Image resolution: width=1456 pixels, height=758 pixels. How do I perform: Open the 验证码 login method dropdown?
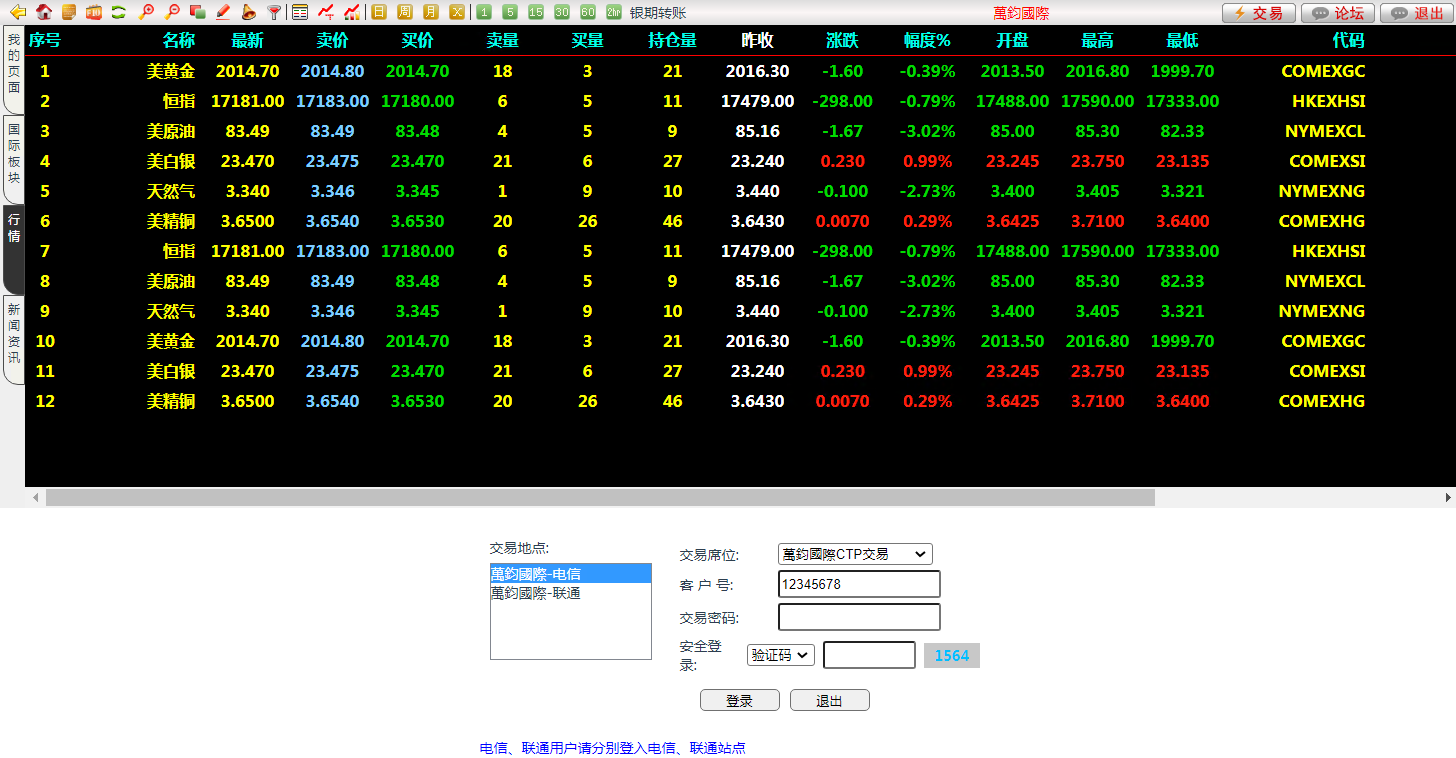[780, 655]
